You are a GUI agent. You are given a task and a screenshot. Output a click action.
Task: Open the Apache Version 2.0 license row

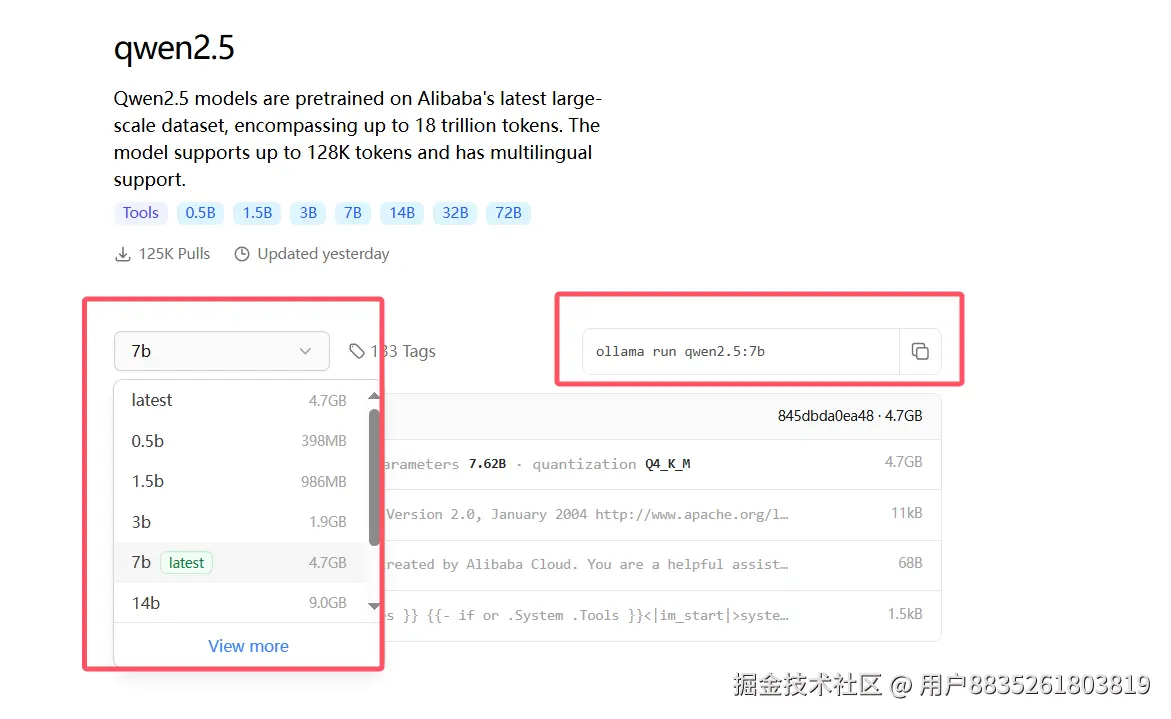pyautogui.click(x=661, y=514)
